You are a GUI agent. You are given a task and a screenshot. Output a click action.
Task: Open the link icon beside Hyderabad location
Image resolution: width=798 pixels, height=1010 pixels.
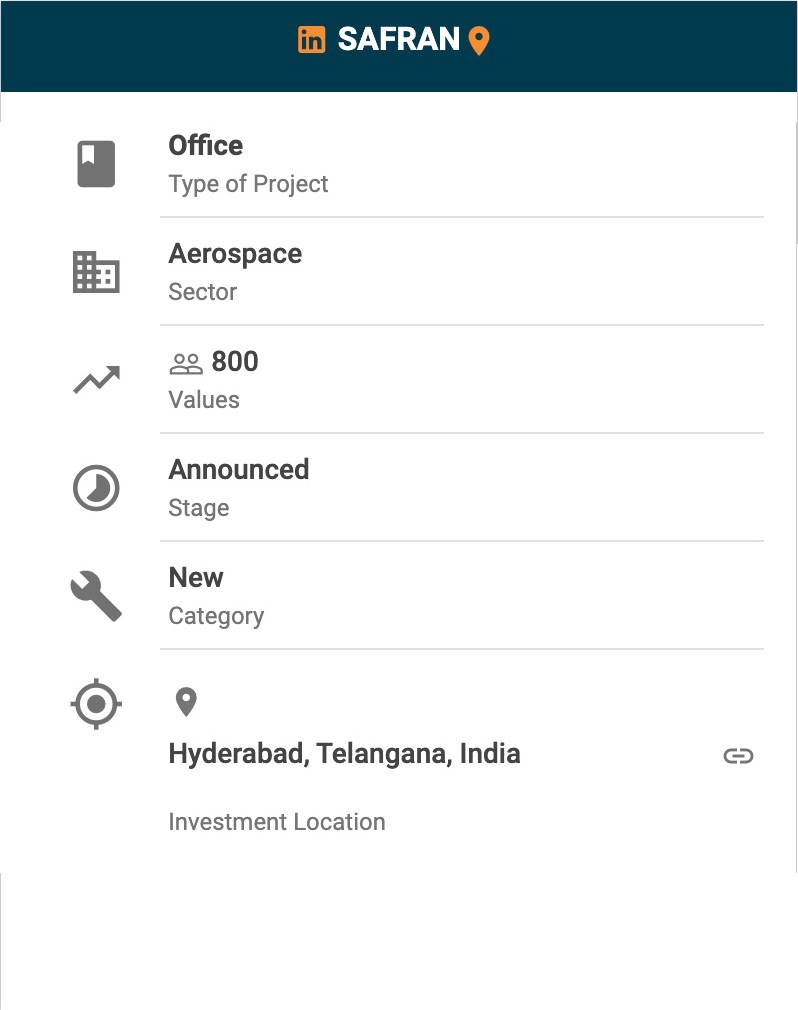[x=738, y=756]
